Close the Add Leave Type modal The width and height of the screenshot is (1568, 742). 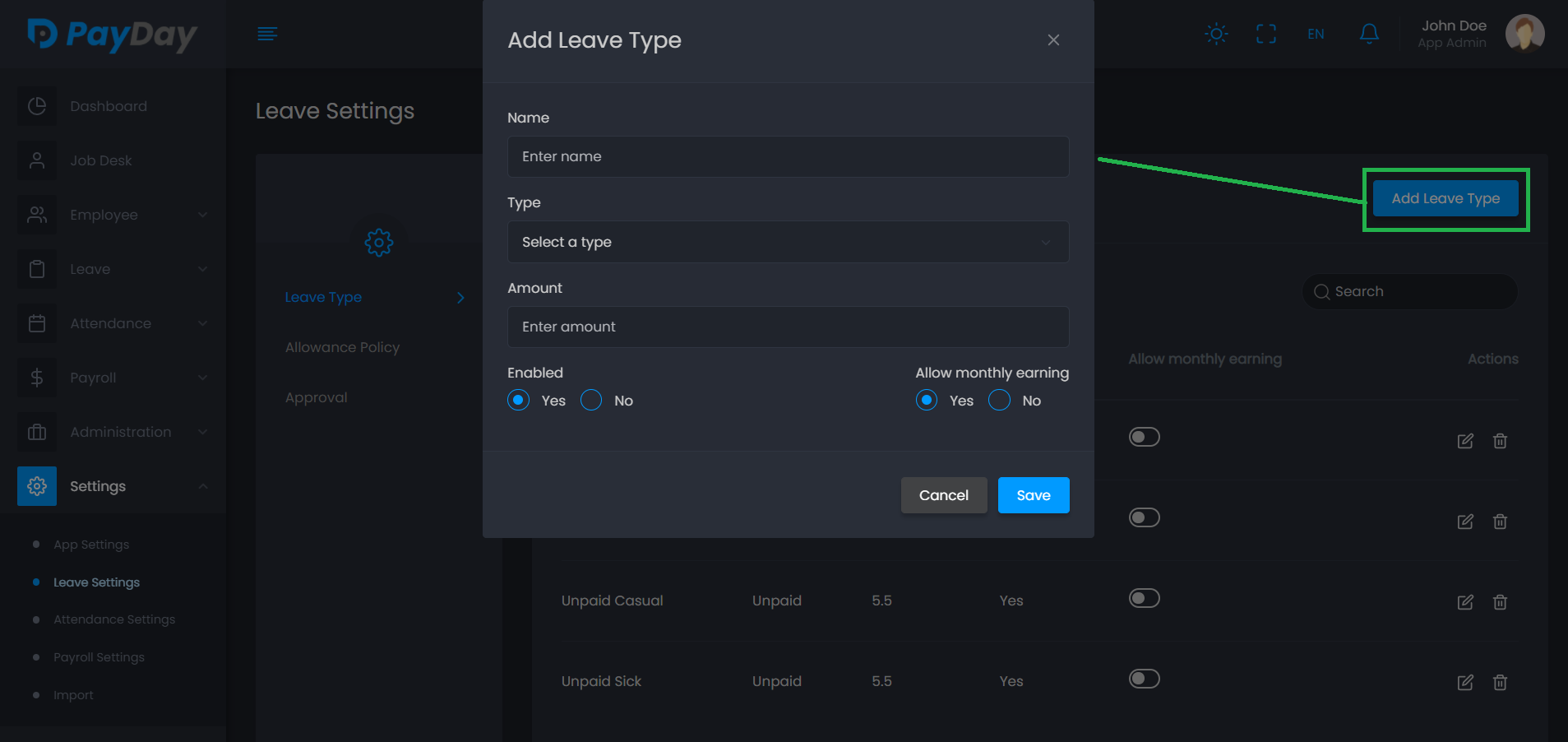click(1053, 40)
